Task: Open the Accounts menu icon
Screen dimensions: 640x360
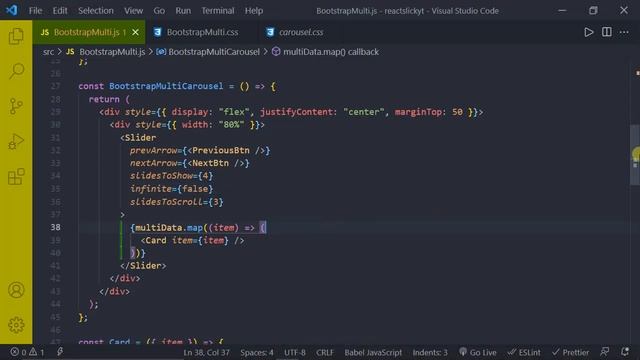Action: [x=16, y=290]
